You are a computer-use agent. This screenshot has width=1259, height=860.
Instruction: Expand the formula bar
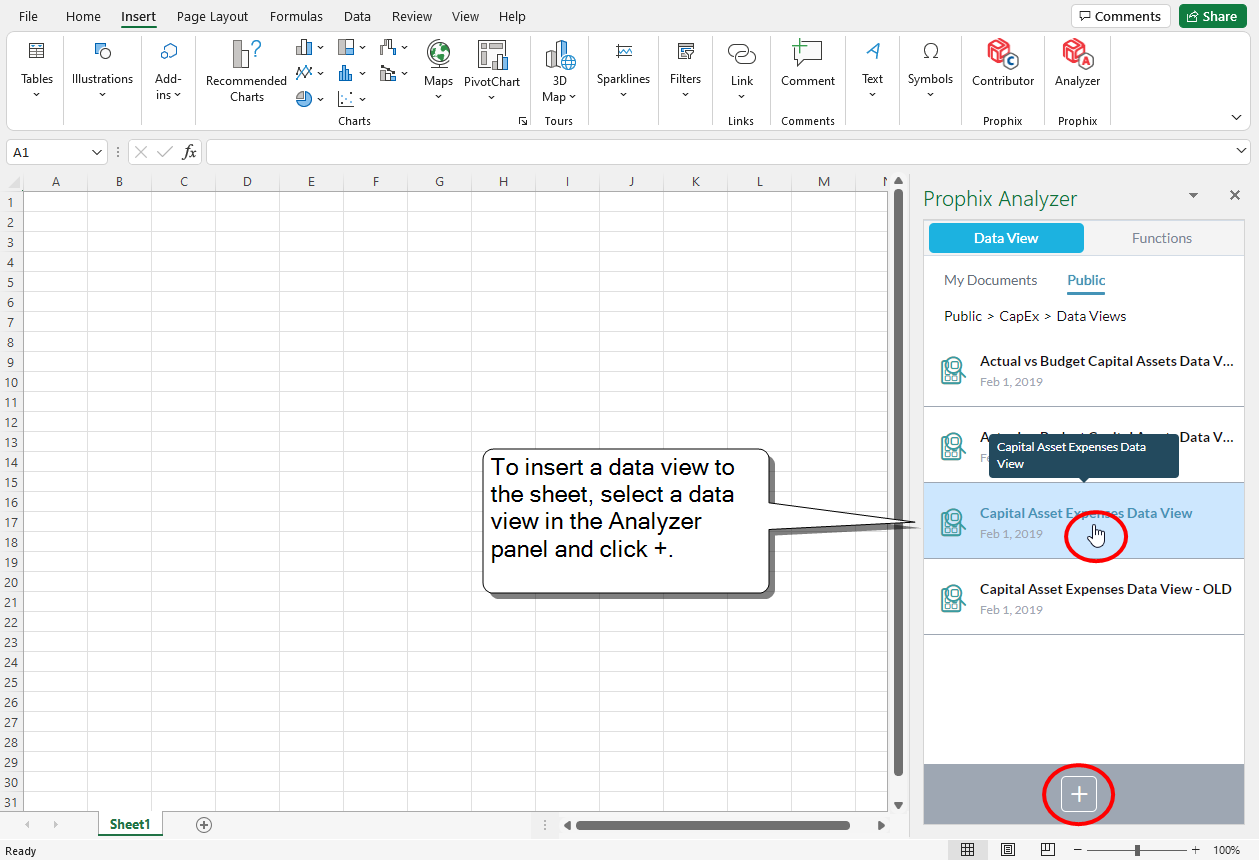click(1242, 151)
